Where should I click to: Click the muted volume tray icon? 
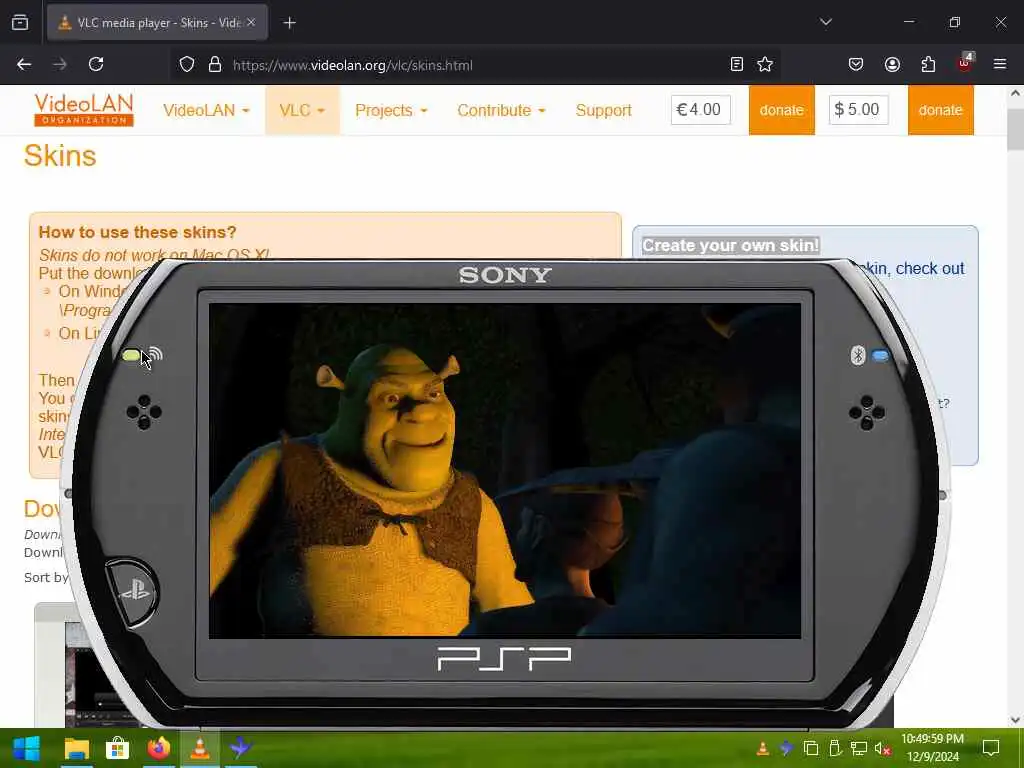(883, 748)
